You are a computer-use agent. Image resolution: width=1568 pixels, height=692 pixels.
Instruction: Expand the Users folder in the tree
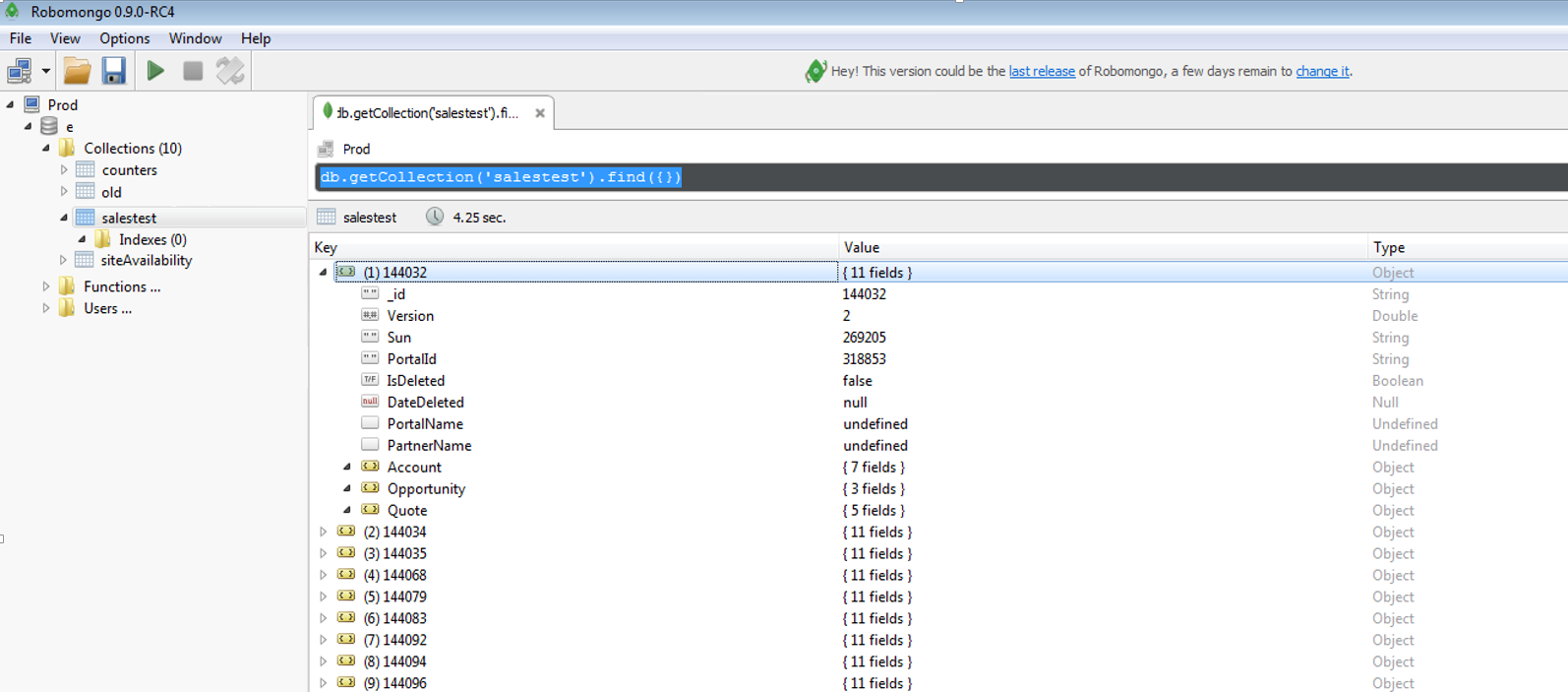point(46,308)
